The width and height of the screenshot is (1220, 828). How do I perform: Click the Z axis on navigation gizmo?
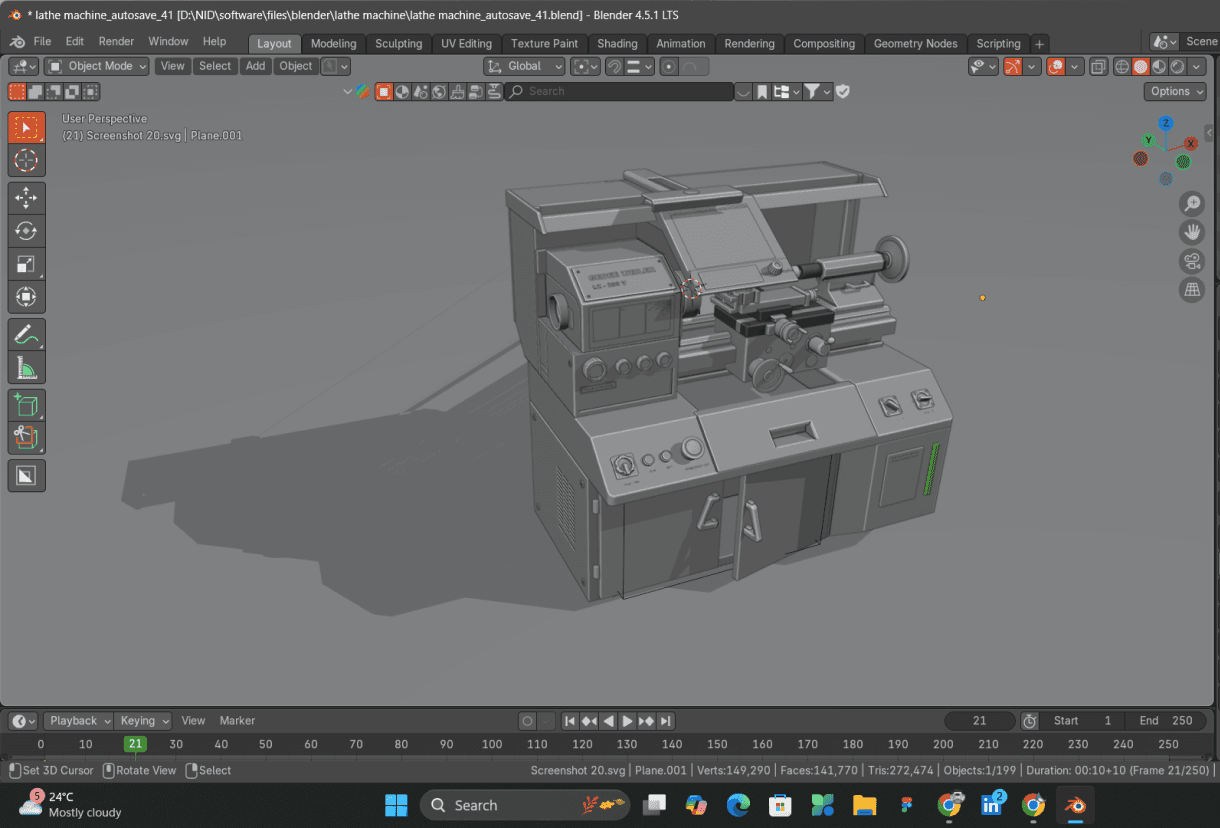pyautogui.click(x=1166, y=123)
